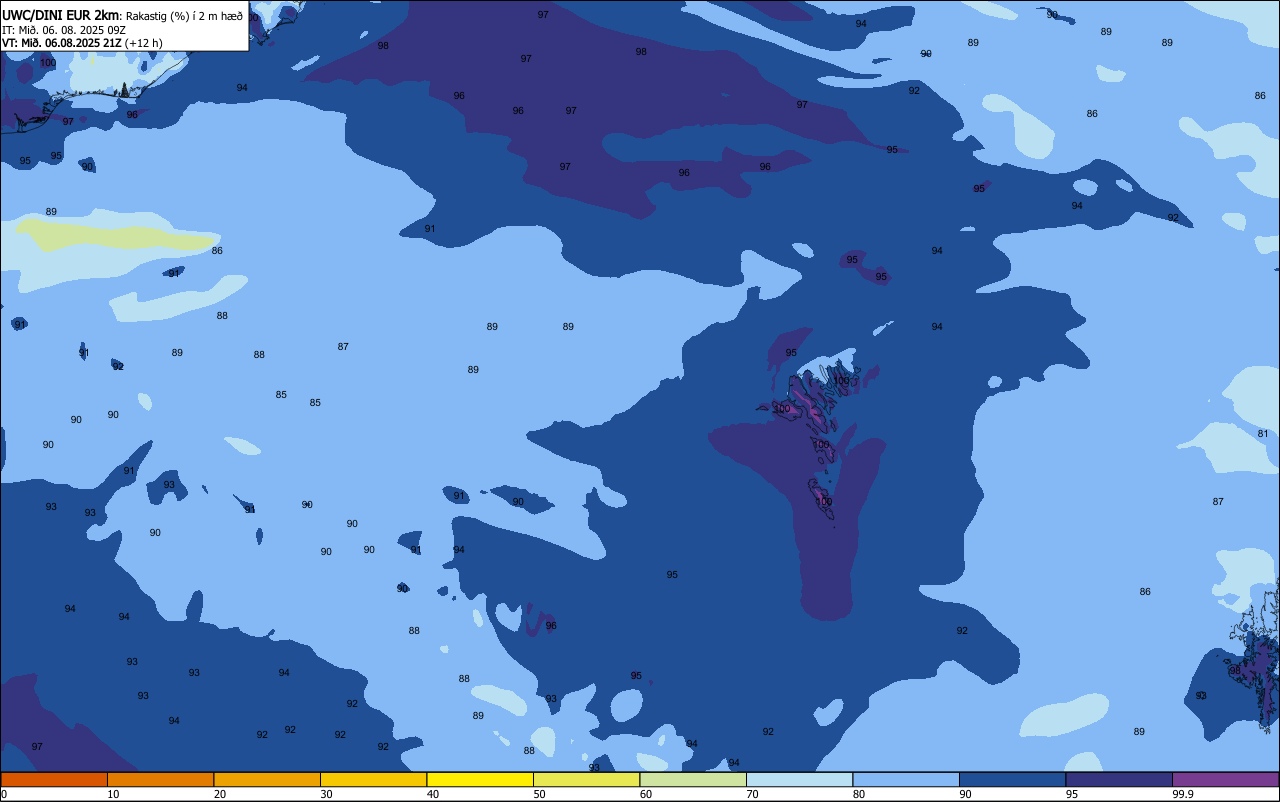The height and width of the screenshot is (802, 1280).
Task: Click the 'Rakastig (%) í 2 m hæð' label
Action: pos(183,15)
